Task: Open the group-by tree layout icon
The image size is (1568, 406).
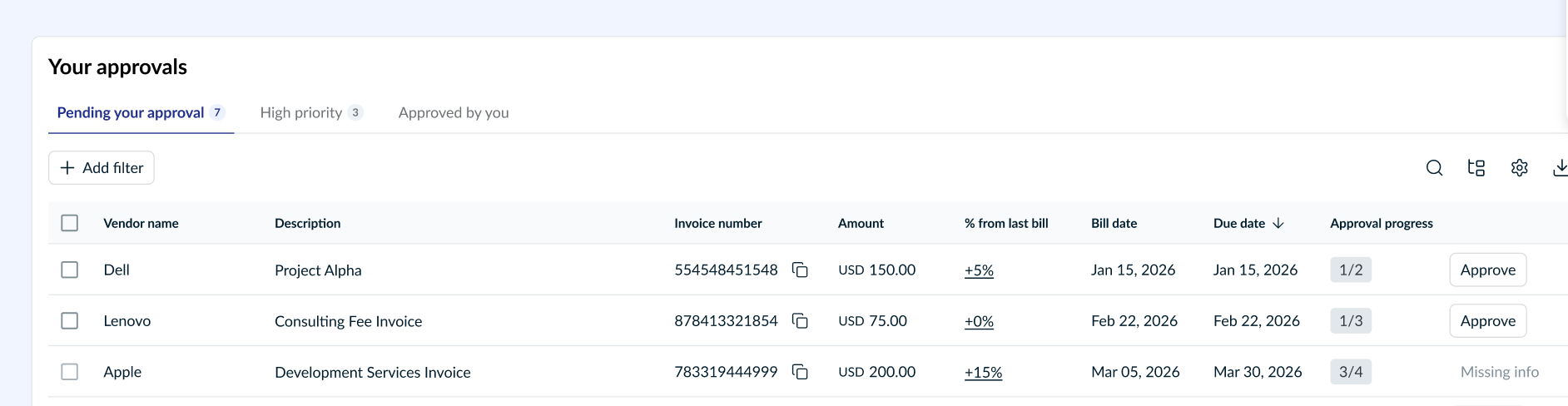Action: pyautogui.click(x=1476, y=168)
